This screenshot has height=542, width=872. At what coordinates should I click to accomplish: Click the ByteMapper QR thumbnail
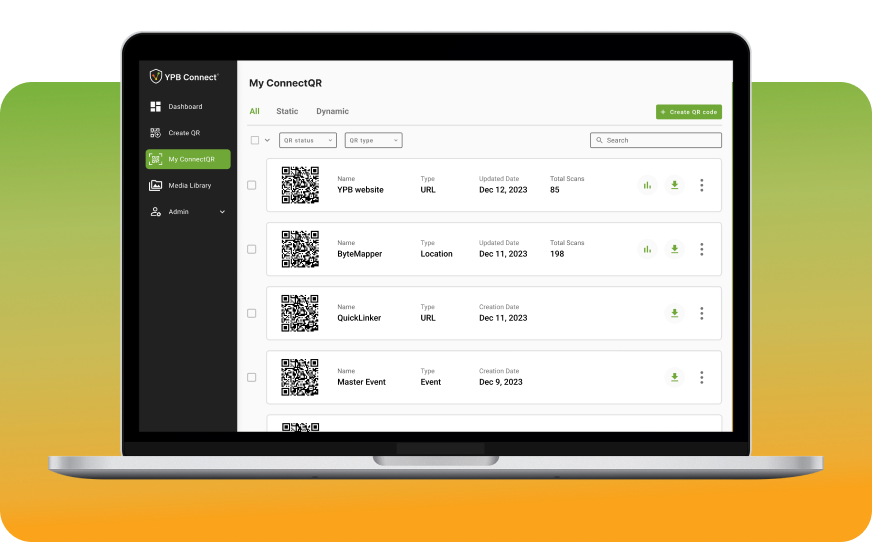coord(300,249)
